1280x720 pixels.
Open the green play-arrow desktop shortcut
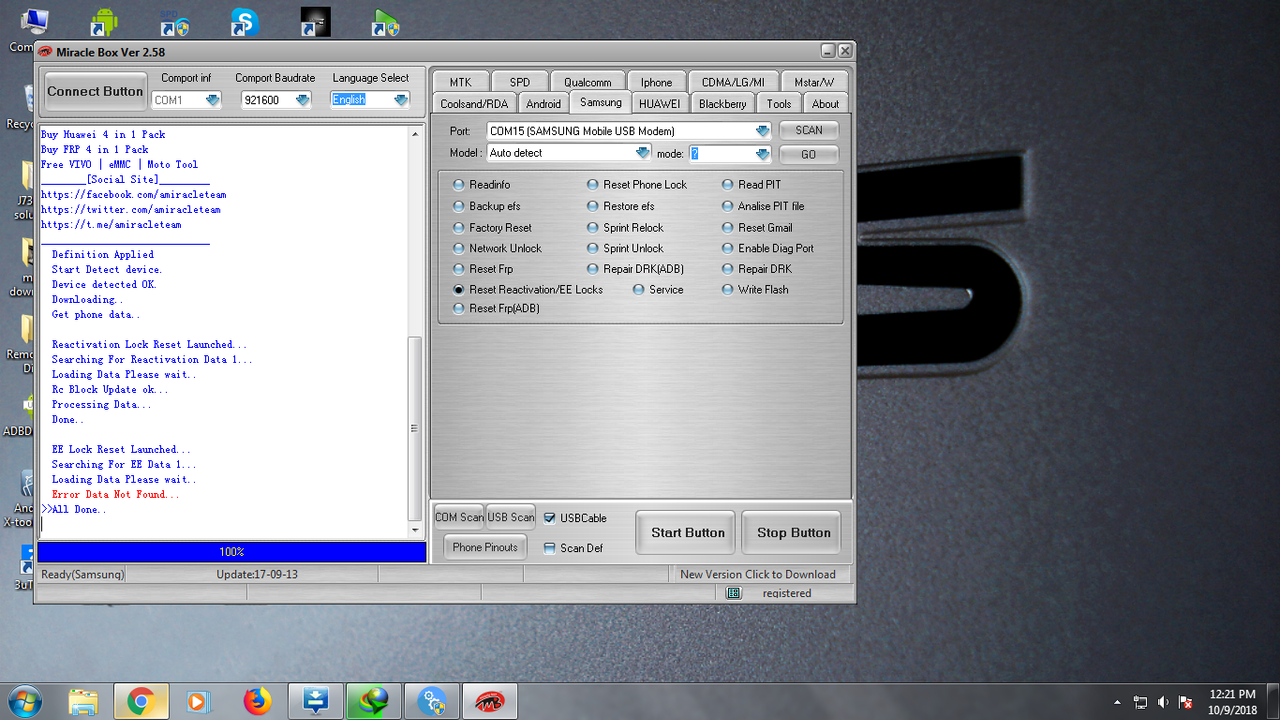(x=385, y=22)
